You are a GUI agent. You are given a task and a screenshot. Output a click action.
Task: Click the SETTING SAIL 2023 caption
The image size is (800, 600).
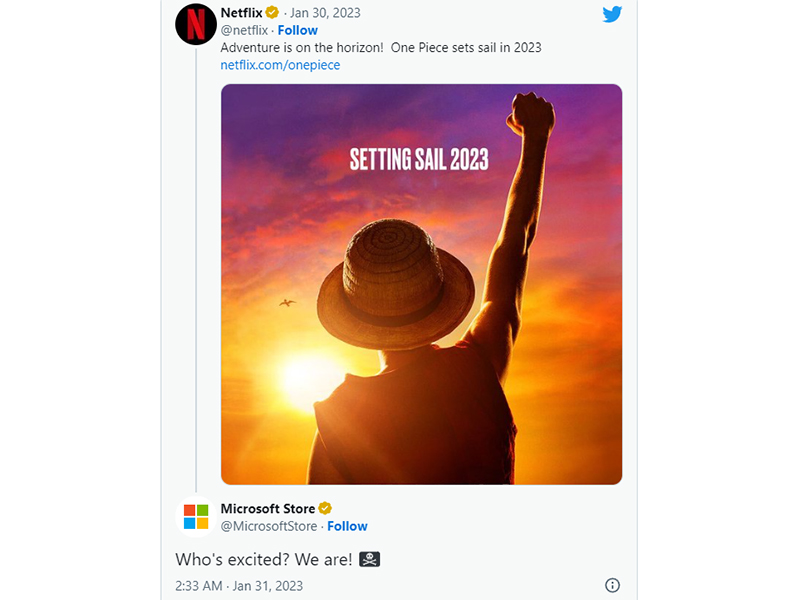[x=418, y=158]
